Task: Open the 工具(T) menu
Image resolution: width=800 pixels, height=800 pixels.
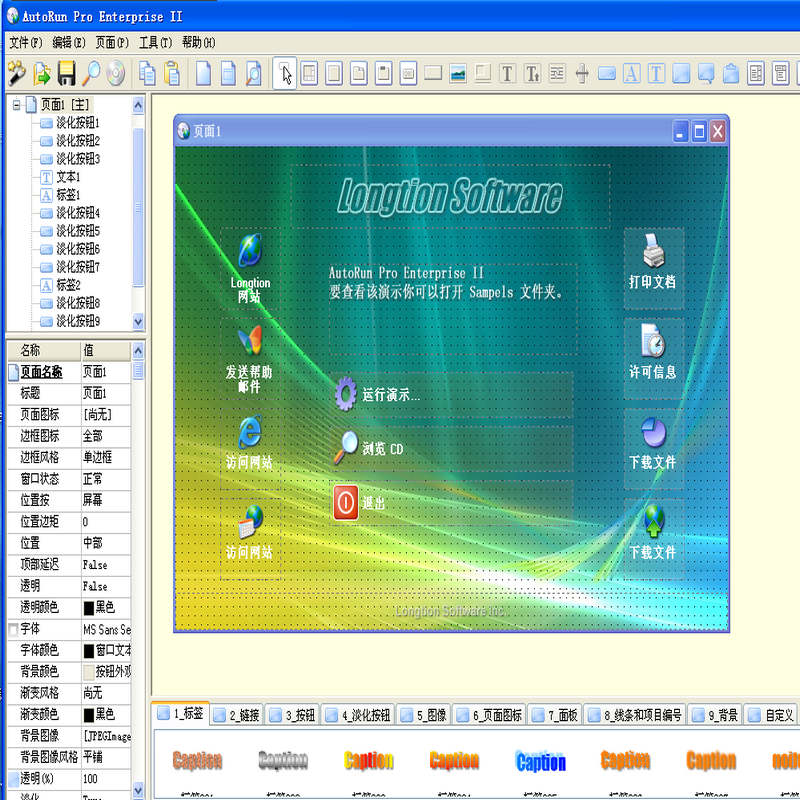Action: 156,42
